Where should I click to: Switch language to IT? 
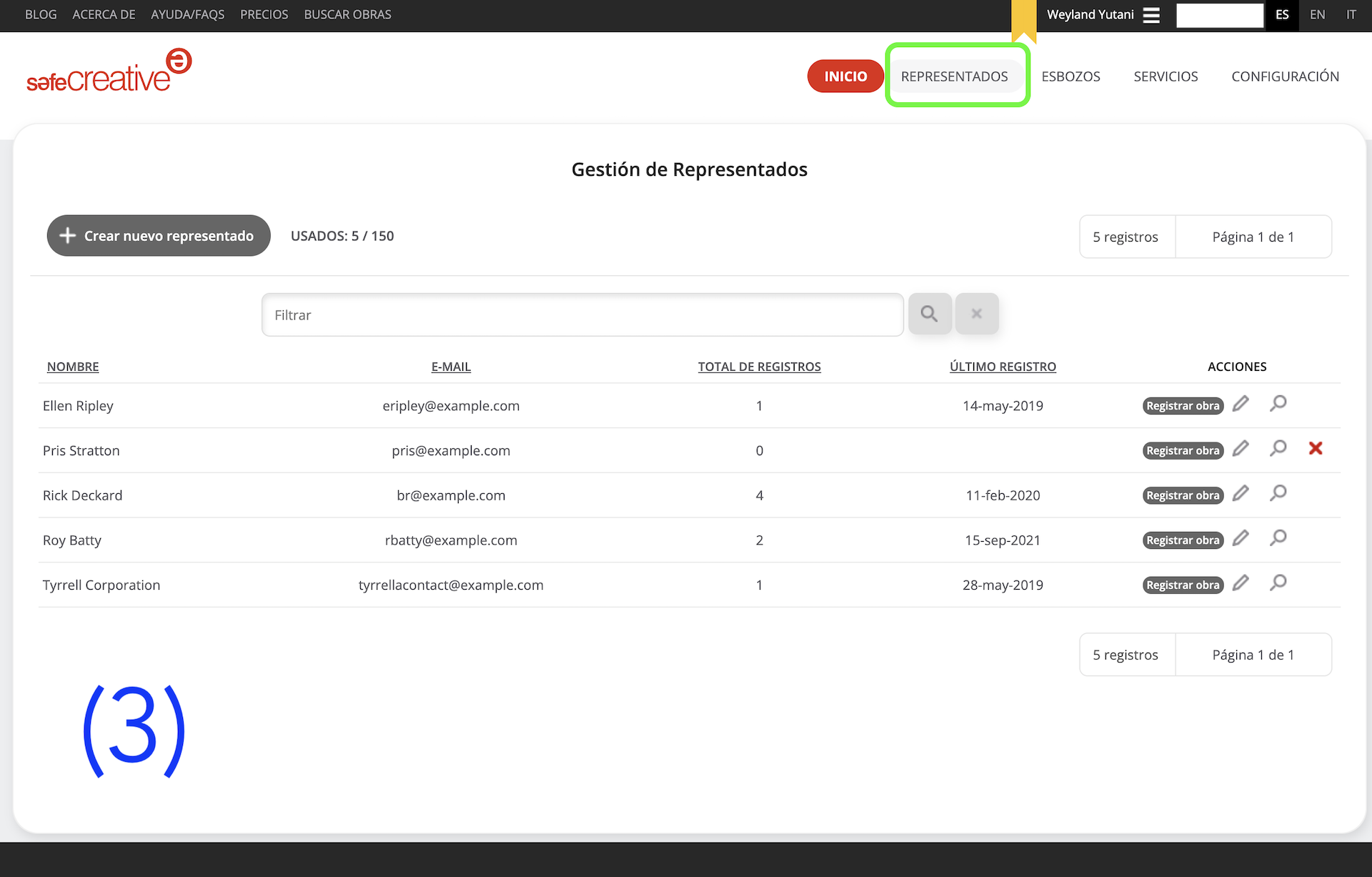coord(1351,15)
